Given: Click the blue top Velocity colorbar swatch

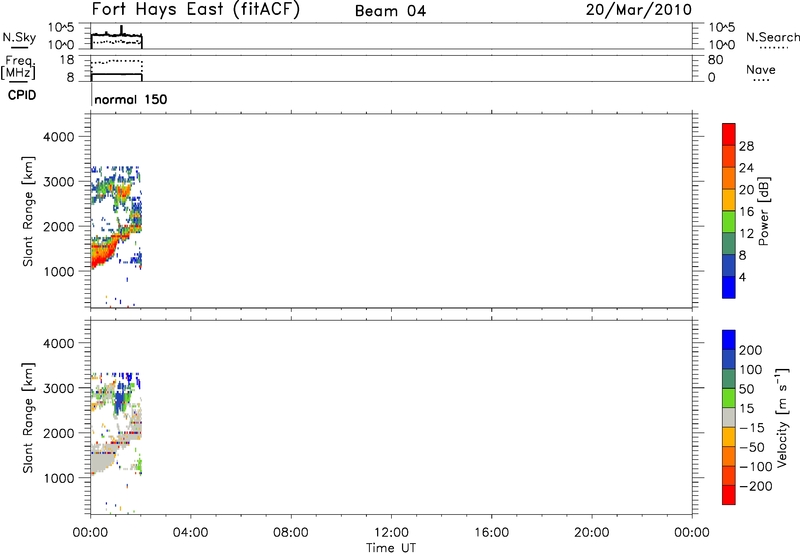Looking at the screenshot, I should click(x=729, y=340).
